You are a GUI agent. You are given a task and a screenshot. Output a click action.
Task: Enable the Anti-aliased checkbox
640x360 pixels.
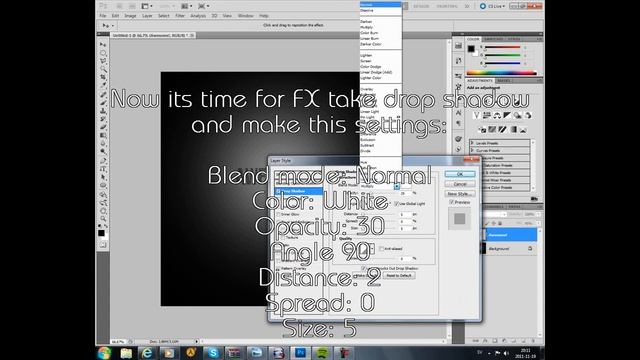(x=382, y=249)
